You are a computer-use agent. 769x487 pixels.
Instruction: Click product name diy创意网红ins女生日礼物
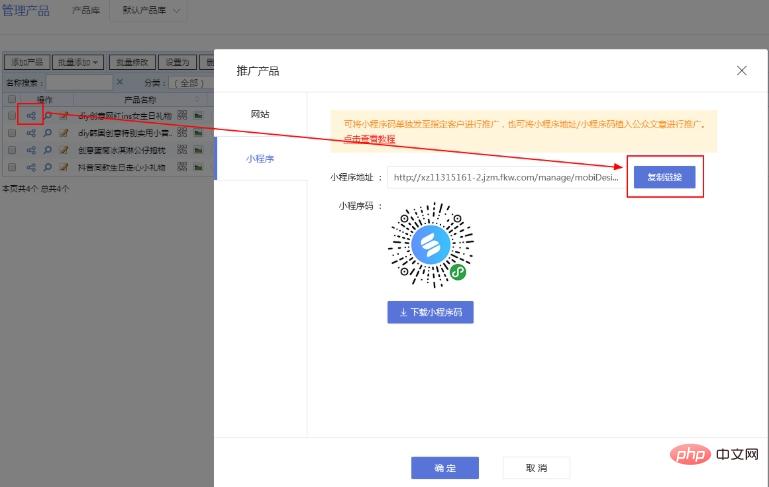[x=125, y=116]
